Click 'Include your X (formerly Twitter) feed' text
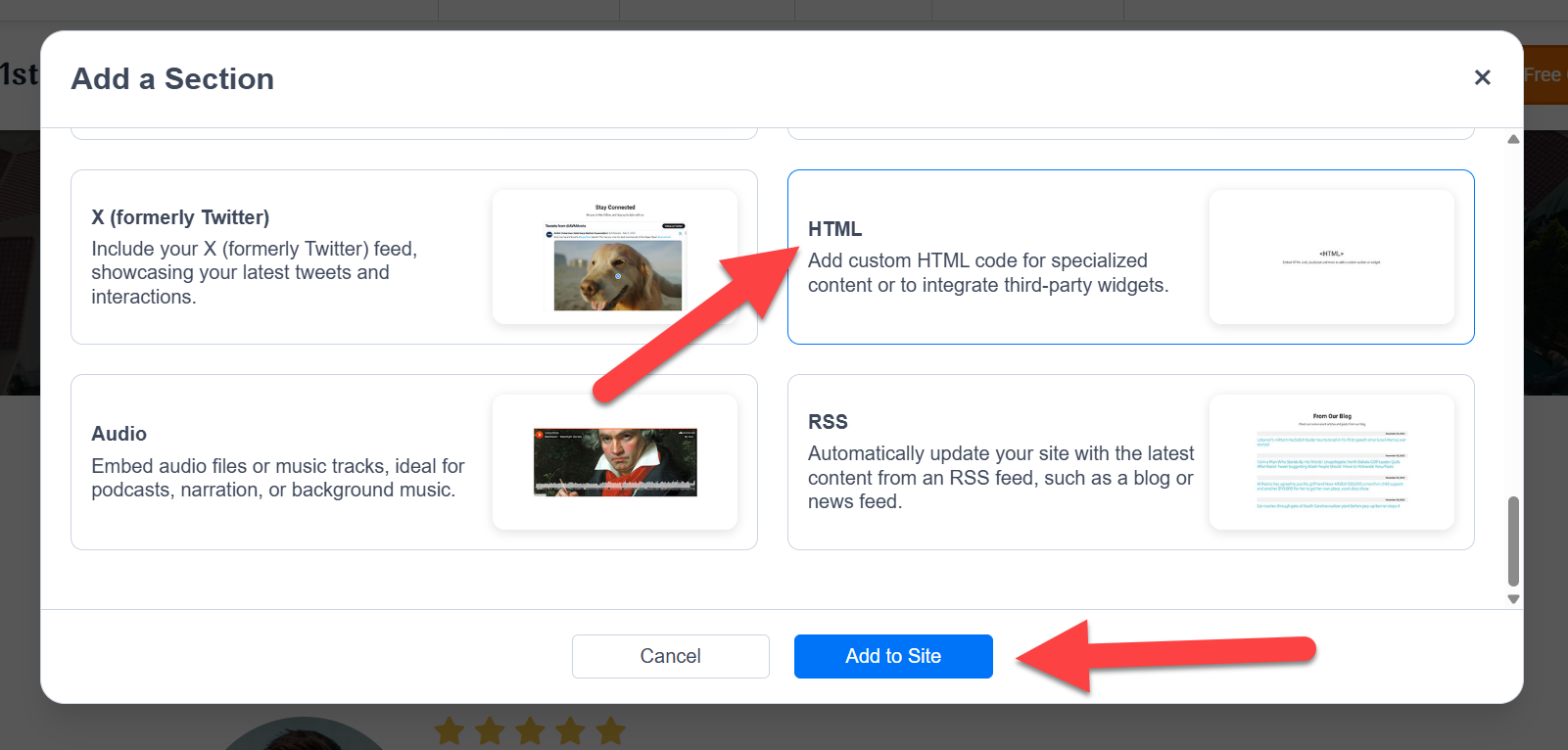Image resolution: width=1568 pixels, height=750 pixels. point(255,272)
